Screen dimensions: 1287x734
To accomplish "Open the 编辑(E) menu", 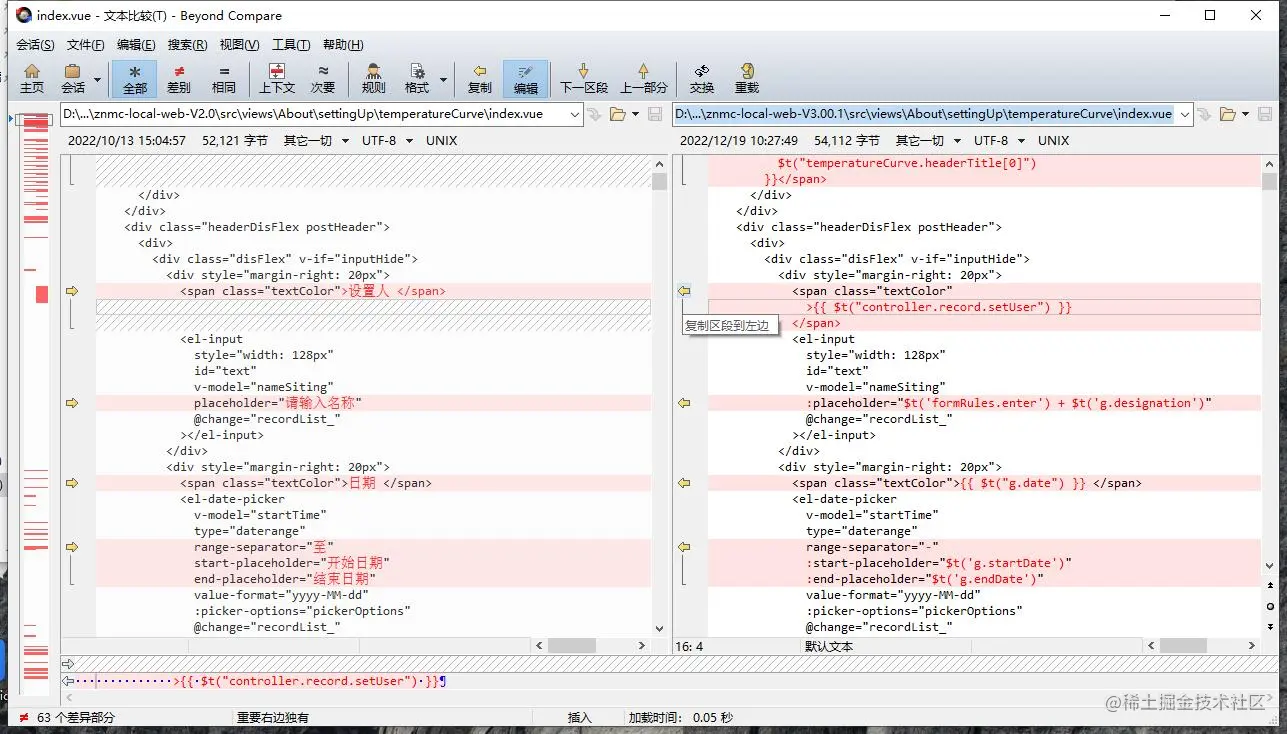I will tap(136, 45).
